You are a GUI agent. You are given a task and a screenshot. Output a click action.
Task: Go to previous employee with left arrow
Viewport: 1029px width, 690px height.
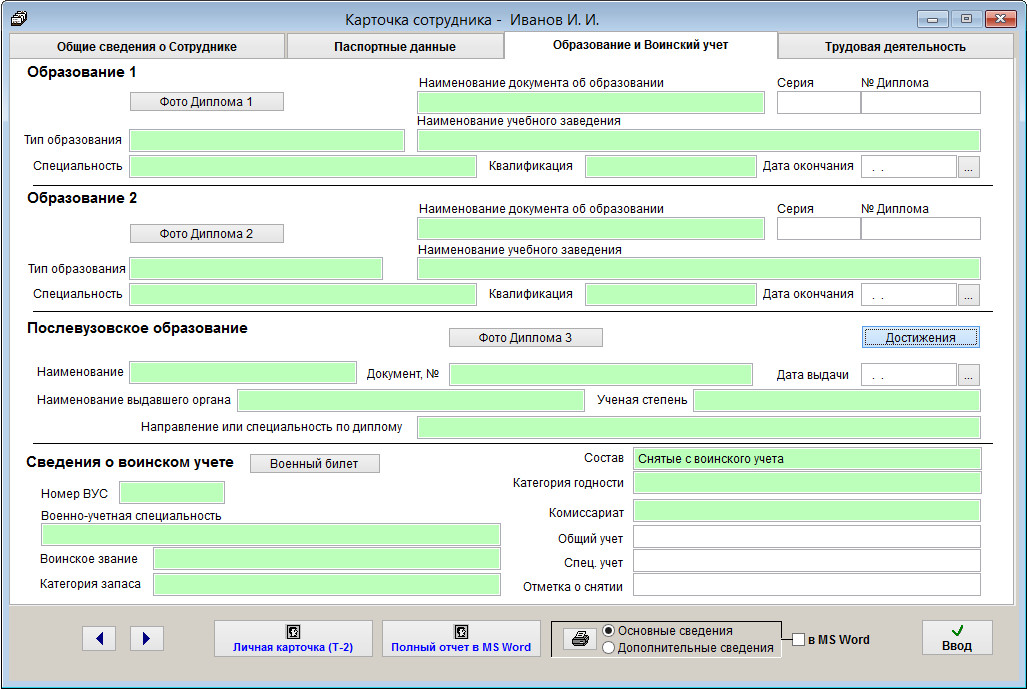point(99,638)
